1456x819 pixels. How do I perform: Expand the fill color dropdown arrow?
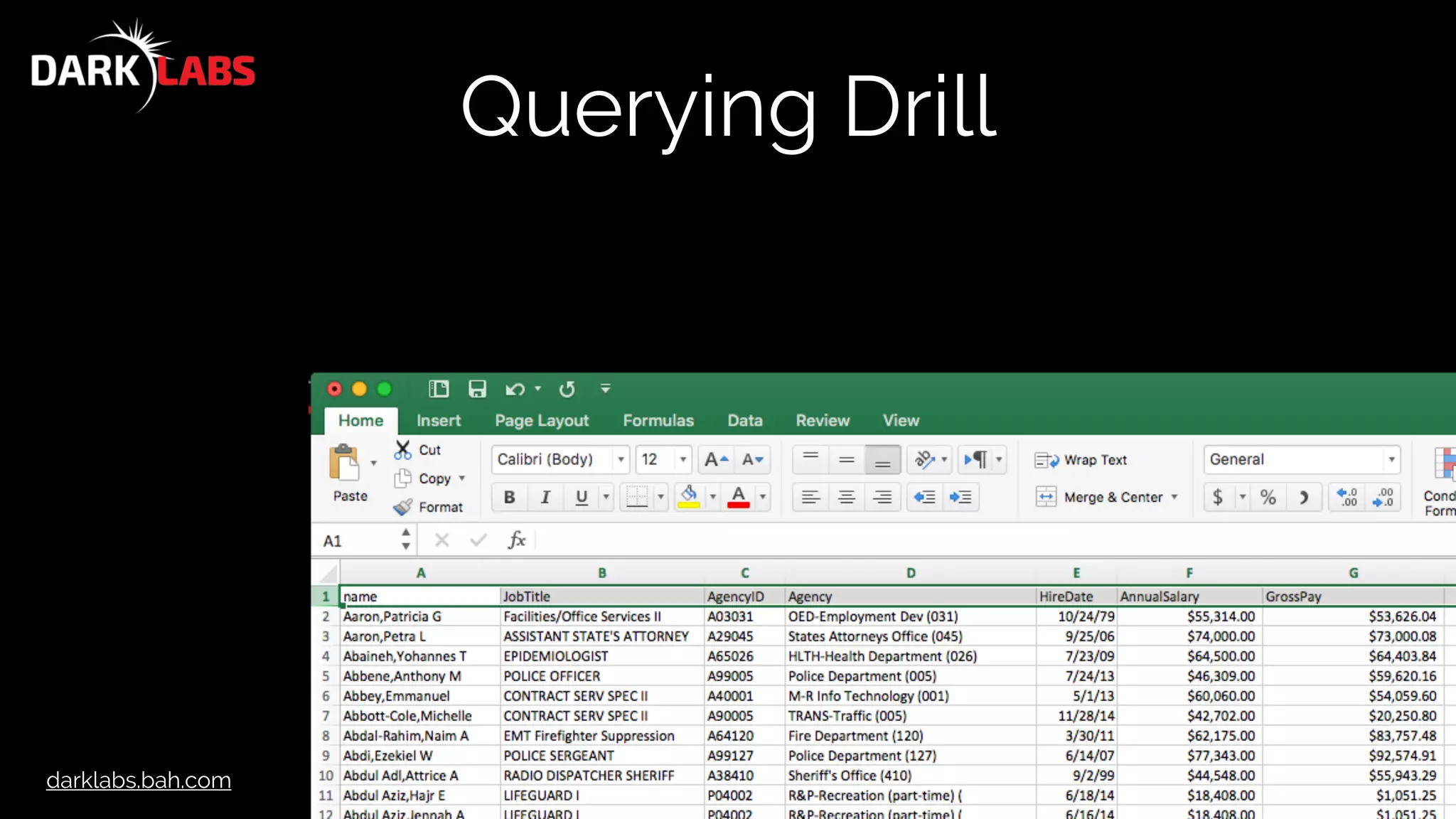pyautogui.click(x=712, y=497)
